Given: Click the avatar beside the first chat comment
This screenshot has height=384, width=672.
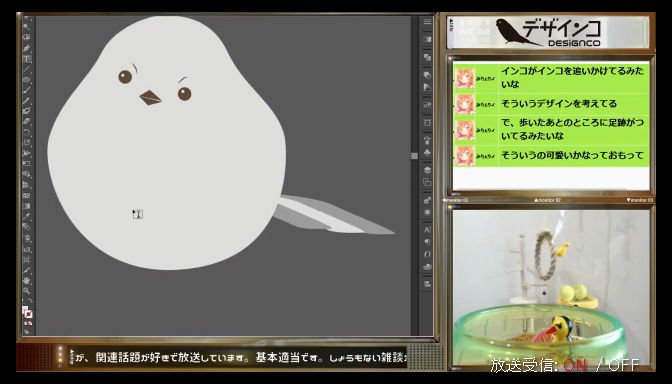Looking at the screenshot, I should tap(465, 78).
